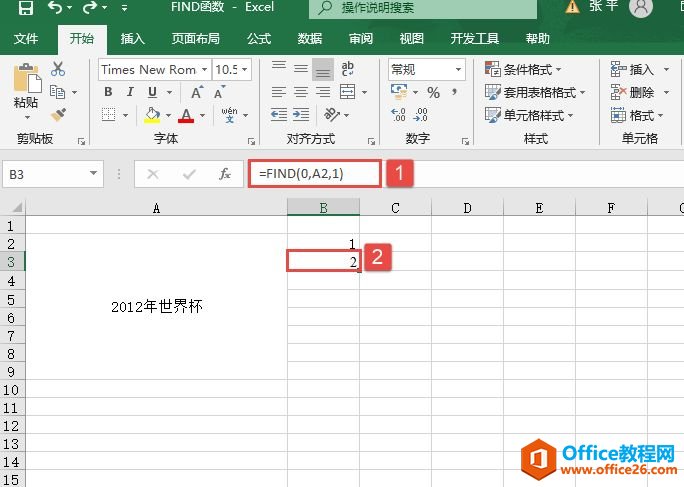Apply accounting number format icon
Image resolution: width=684 pixels, height=487 pixels.
click(x=399, y=92)
